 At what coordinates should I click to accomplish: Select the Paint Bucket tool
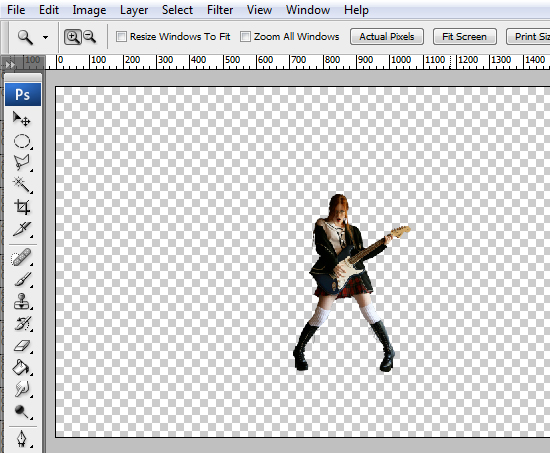(x=22, y=368)
